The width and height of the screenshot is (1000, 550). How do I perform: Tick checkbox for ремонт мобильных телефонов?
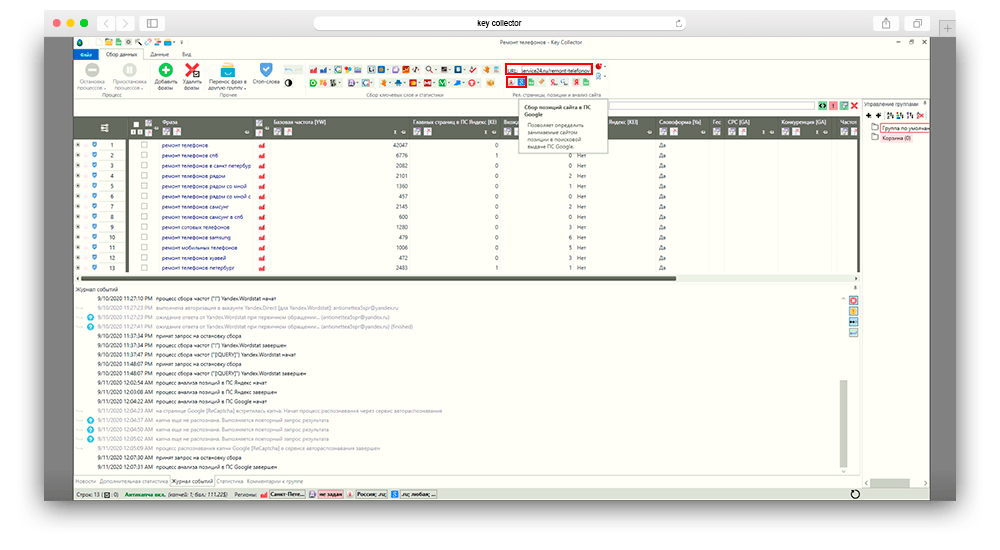coord(144,247)
